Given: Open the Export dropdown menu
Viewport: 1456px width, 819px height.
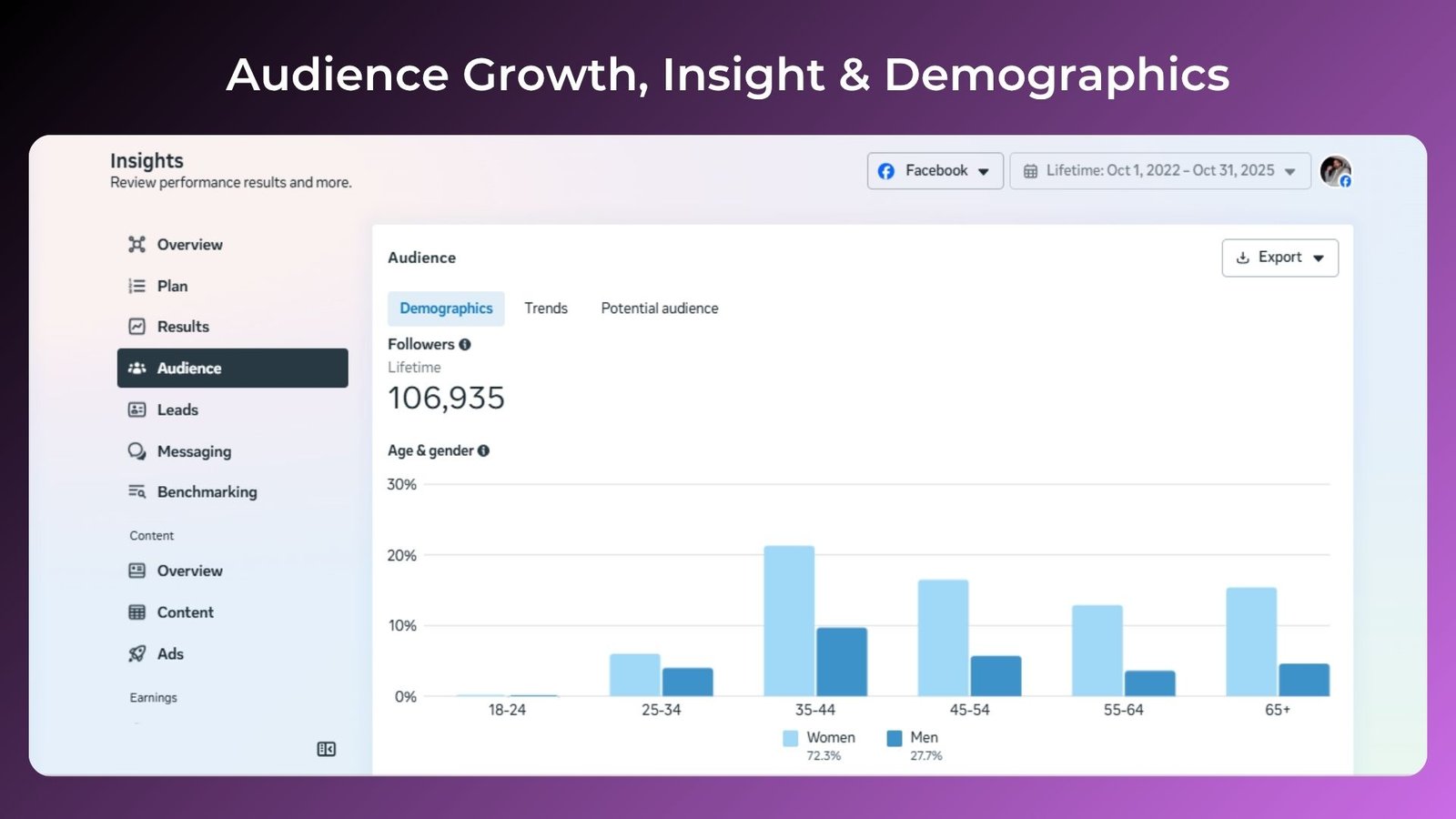Looking at the screenshot, I should [1279, 258].
